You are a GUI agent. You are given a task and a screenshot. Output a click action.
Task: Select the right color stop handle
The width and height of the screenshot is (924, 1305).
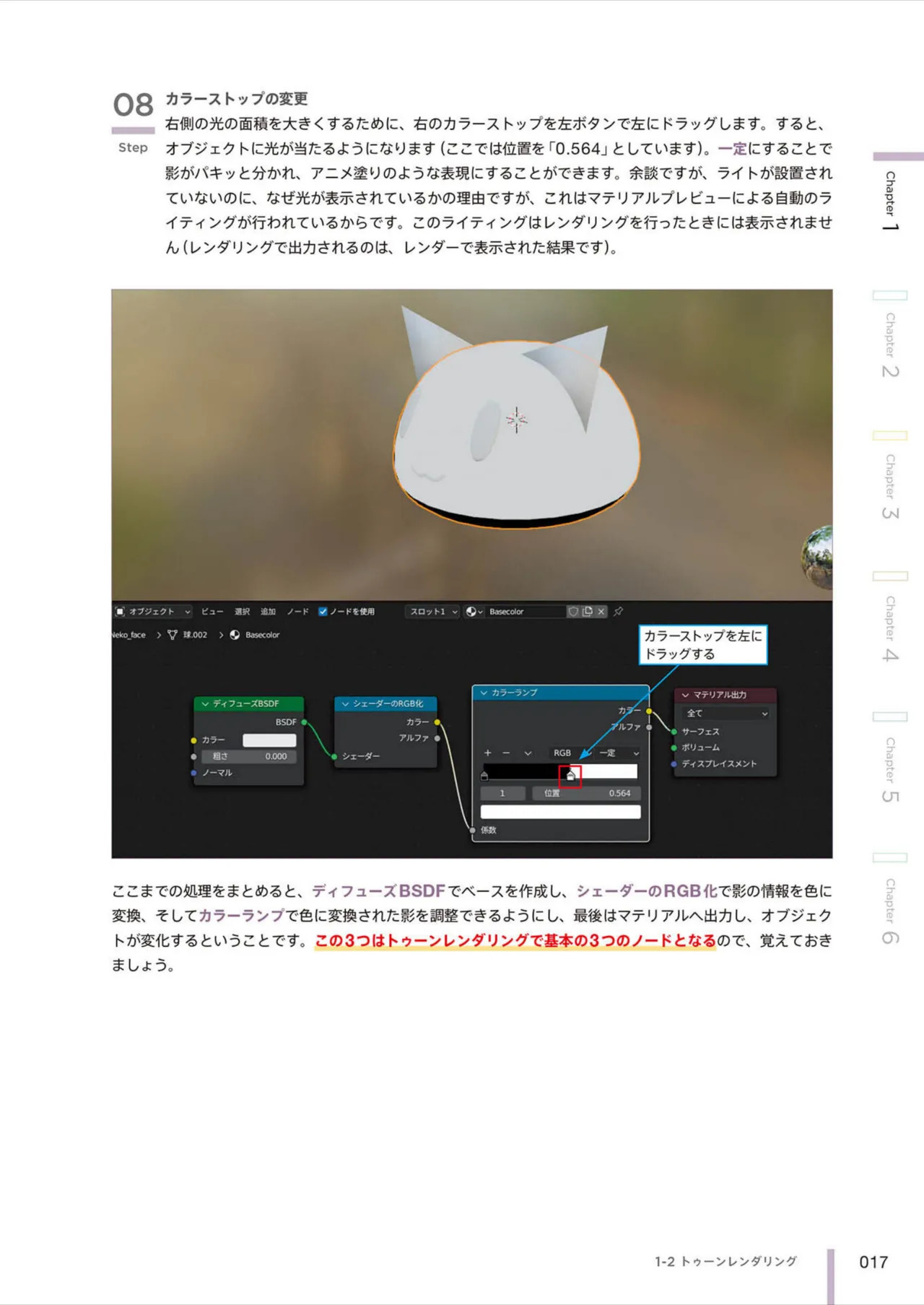coord(570,776)
